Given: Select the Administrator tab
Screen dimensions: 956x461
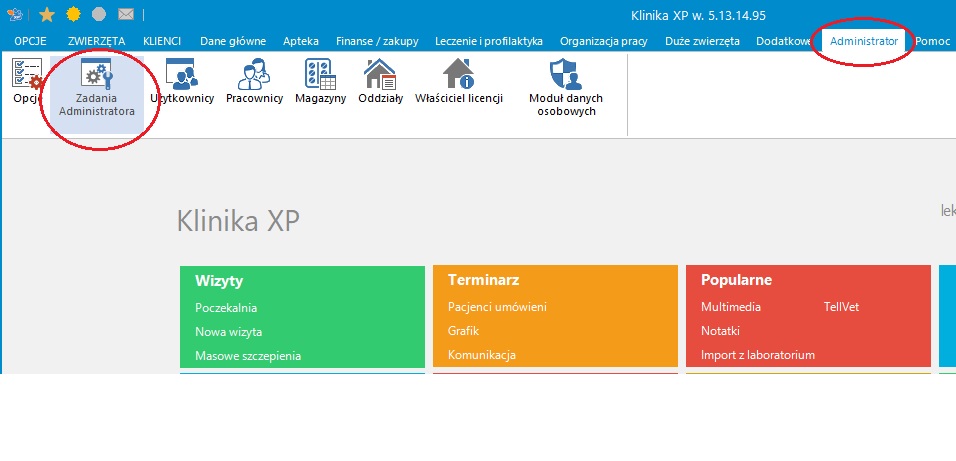Looking at the screenshot, I should click(864, 41).
